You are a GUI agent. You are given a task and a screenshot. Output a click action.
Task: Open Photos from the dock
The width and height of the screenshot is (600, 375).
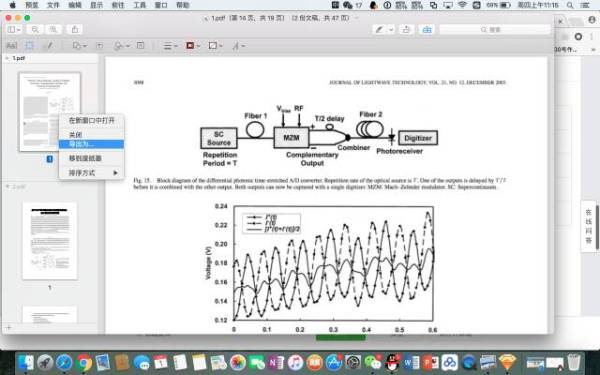click(238, 362)
